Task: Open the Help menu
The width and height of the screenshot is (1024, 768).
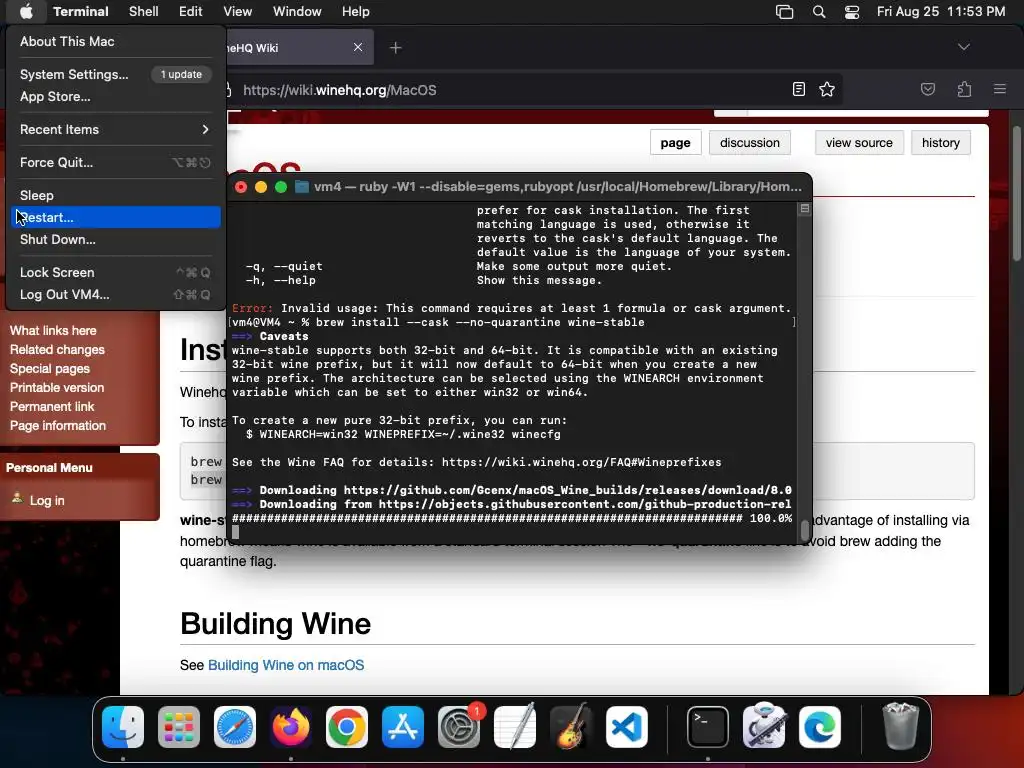Action: click(356, 12)
